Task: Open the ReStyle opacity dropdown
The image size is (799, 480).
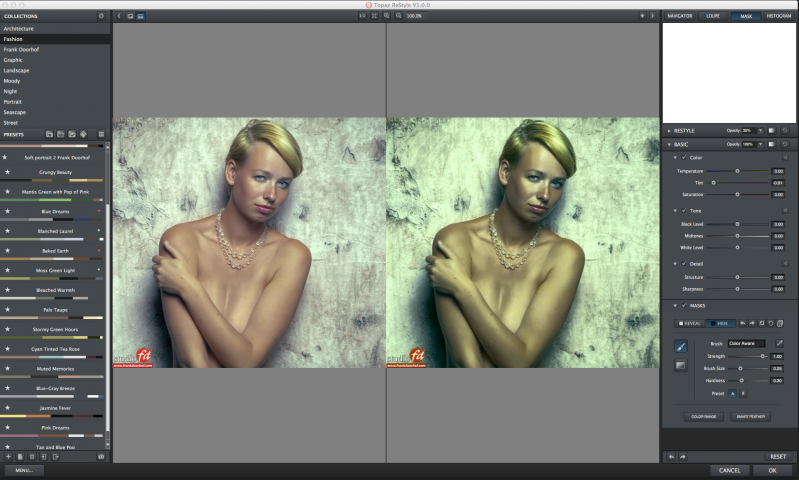Action: (x=760, y=131)
